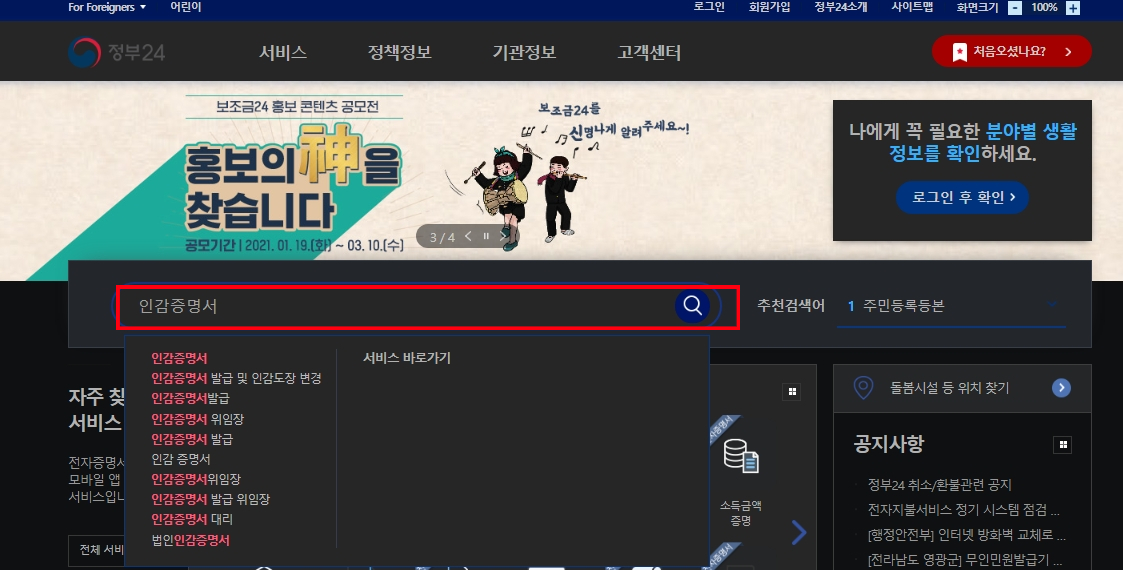Open notice [행정안전부] 인터넷 방화벽 교체로
Image resolution: width=1123 pixels, height=570 pixels.
[966, 536]
